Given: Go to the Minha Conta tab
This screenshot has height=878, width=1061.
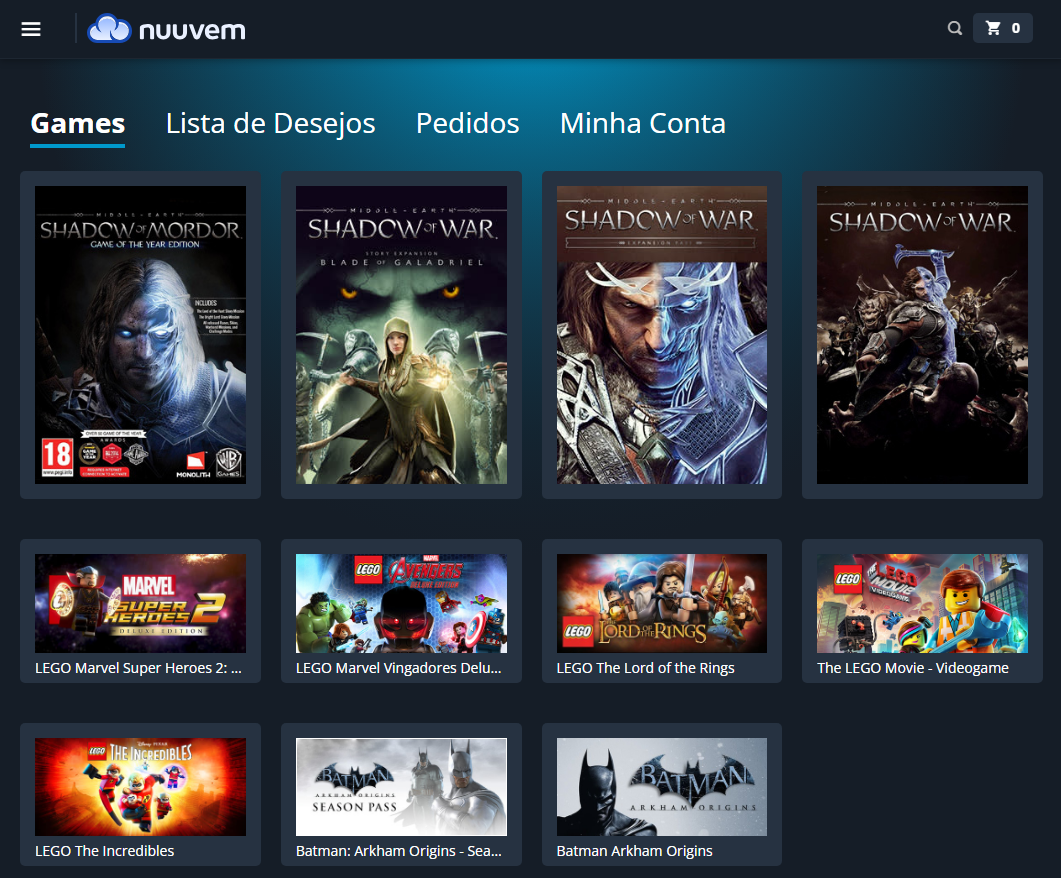Looking at the screenshot, I should pyautogui.click(x=643, y=124).
